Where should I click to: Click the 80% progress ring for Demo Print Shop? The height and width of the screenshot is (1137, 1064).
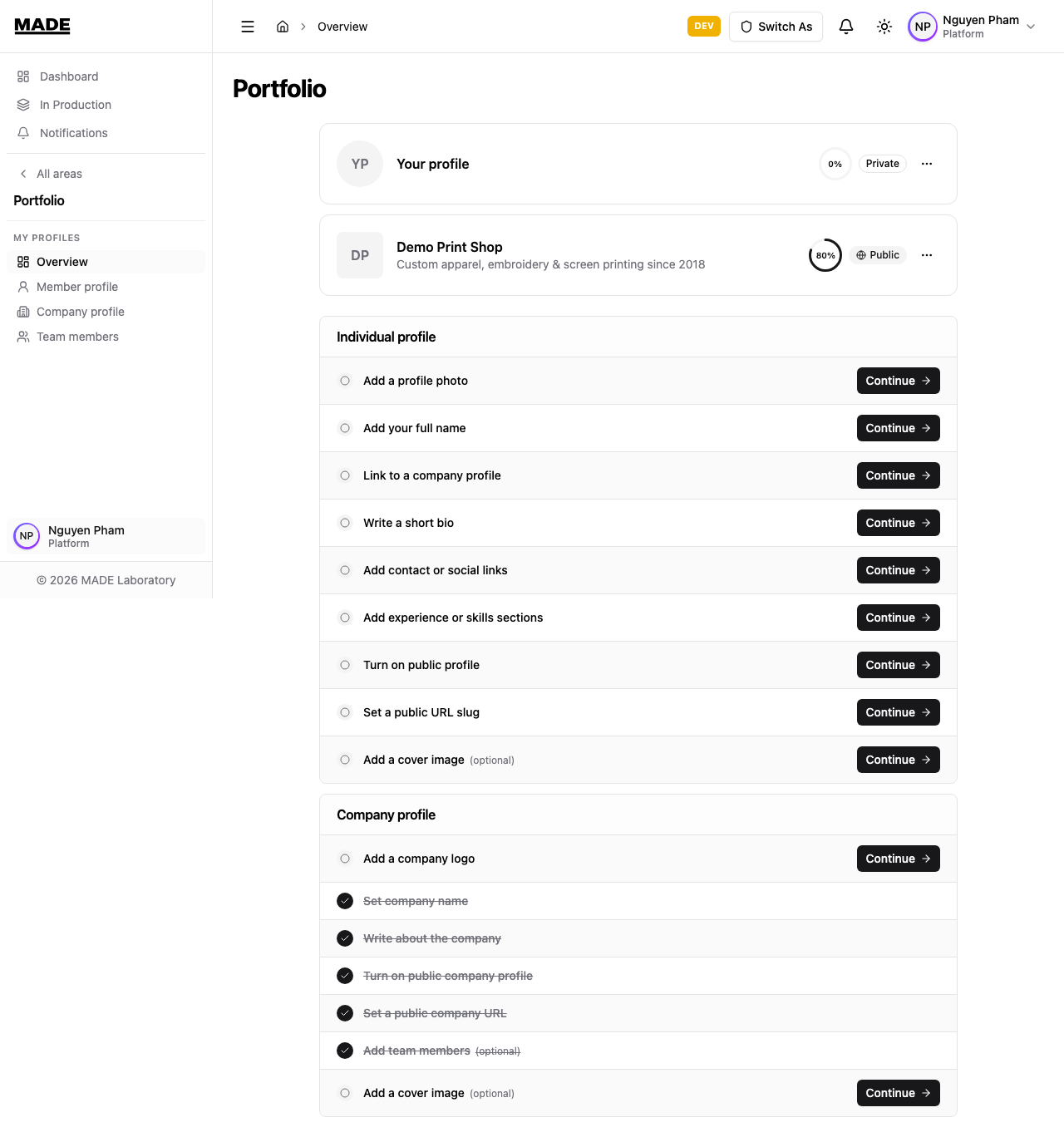pos(825,255)
